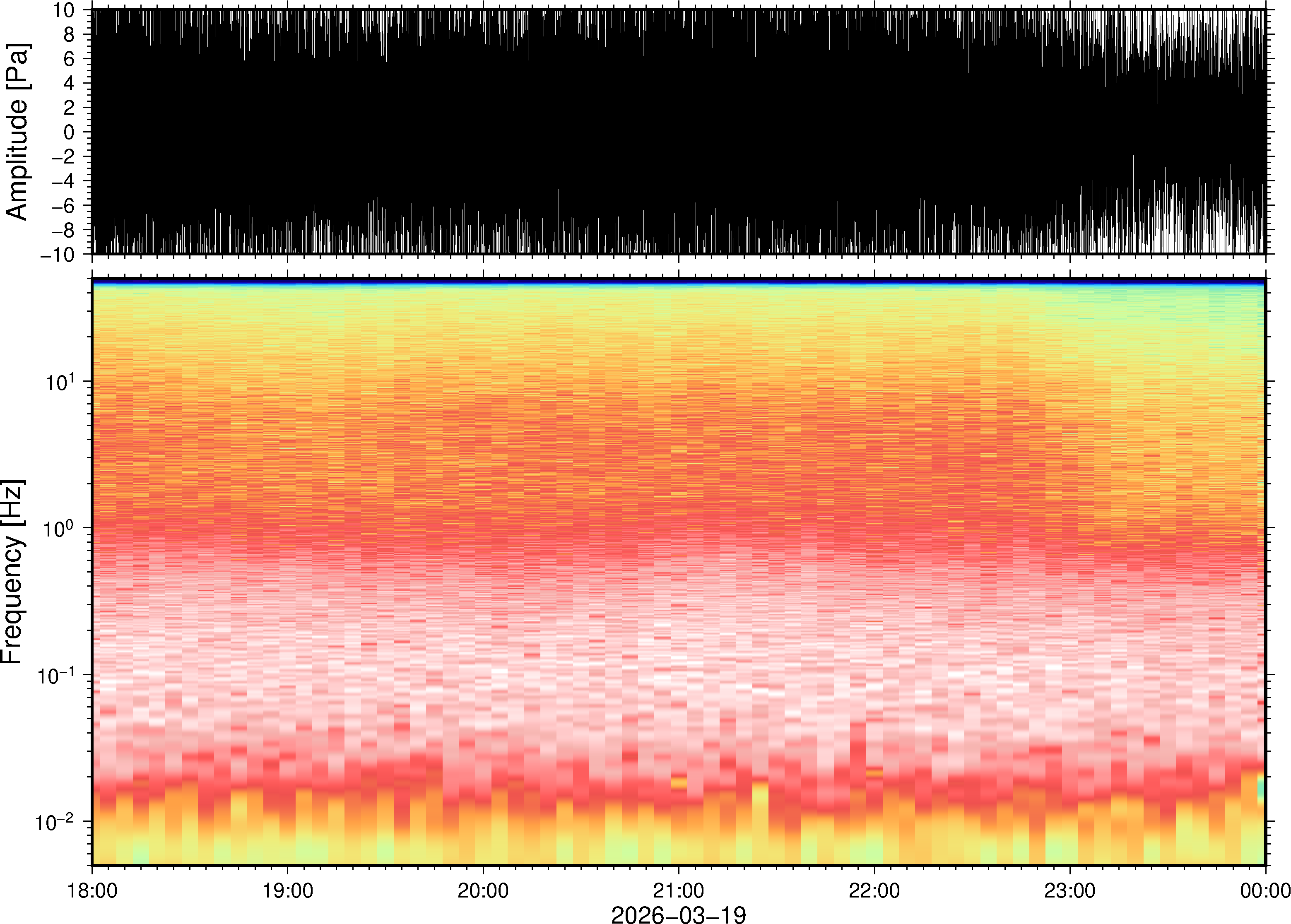Click the 19:00 time axis label
This screenshot has width=1291, height=924.
coord(287,890)
